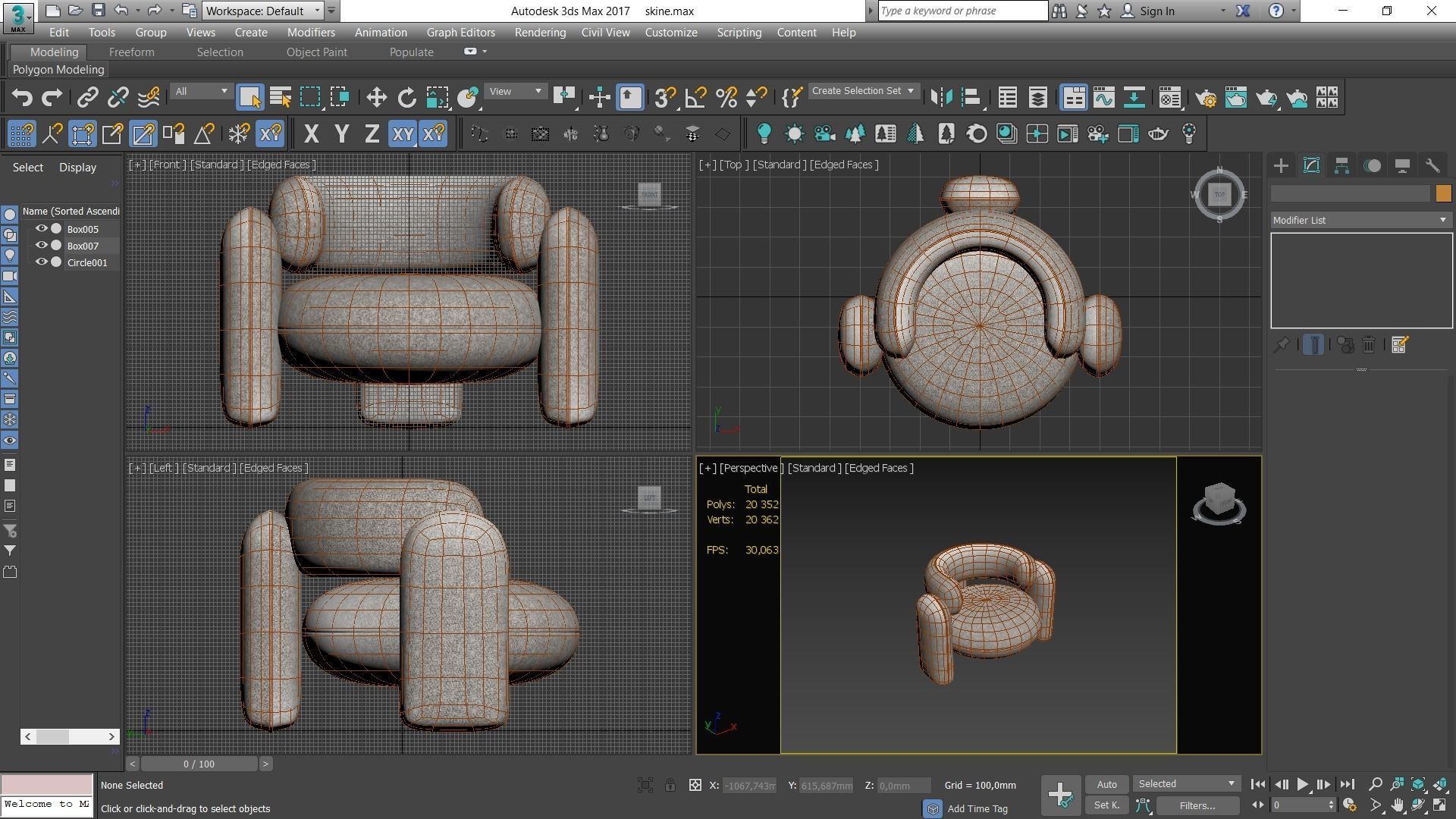Choose the Select and Move tool
Screen dimensions: 1456x819
[x=376, y=98]
